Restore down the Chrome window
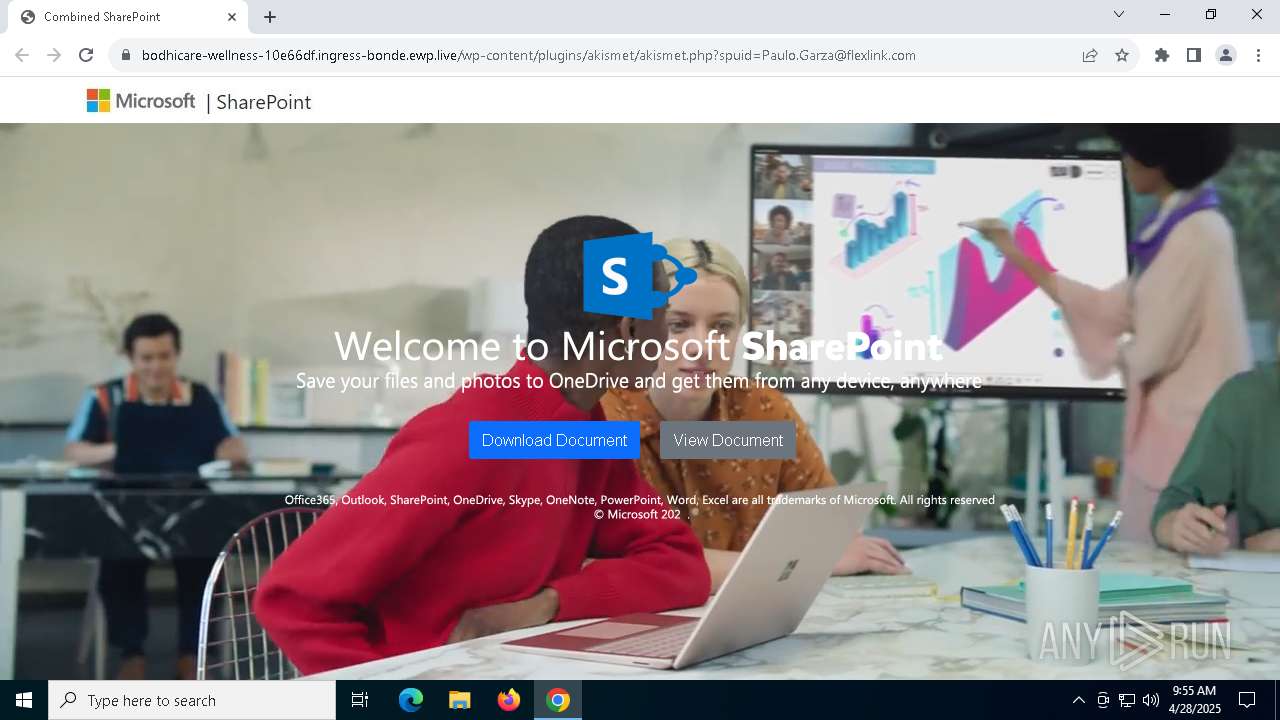The image size is (1280, 720). [x=1211, y=14]
